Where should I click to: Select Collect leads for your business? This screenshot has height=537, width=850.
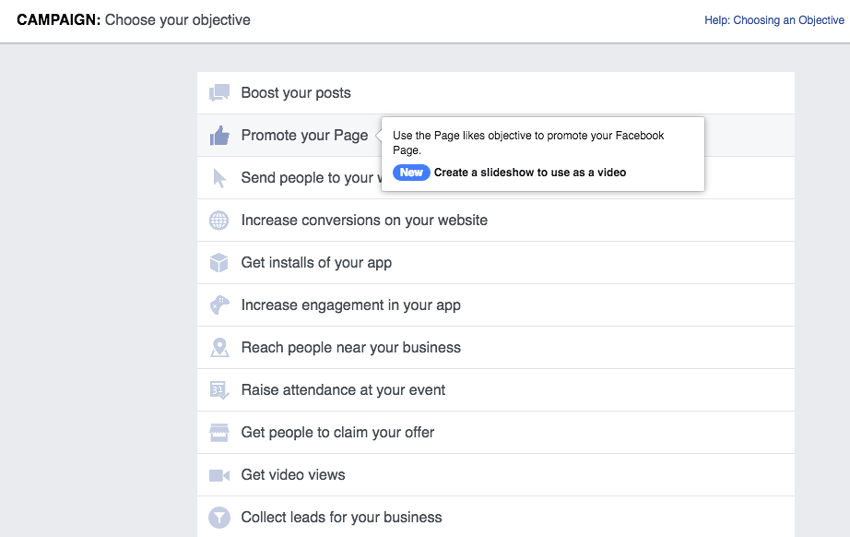coord(496,517)
